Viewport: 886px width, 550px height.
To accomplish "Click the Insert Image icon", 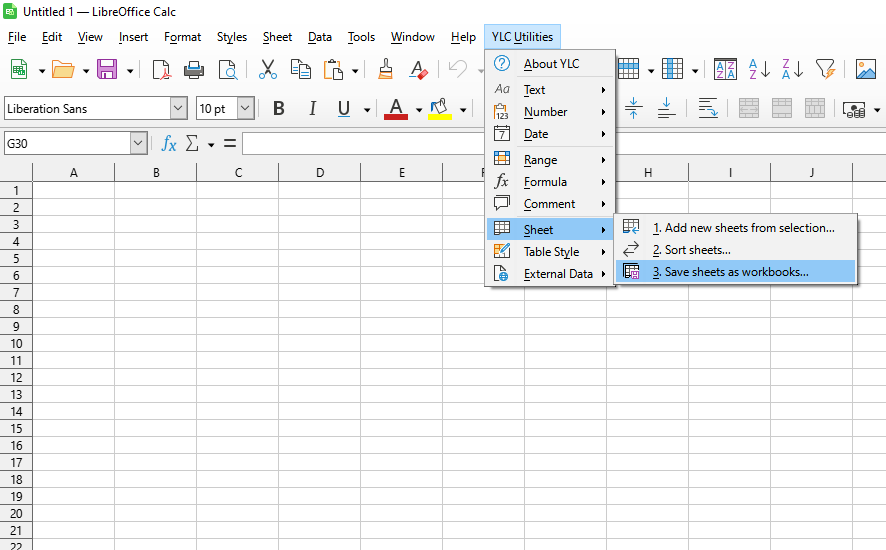I will 865,69.
